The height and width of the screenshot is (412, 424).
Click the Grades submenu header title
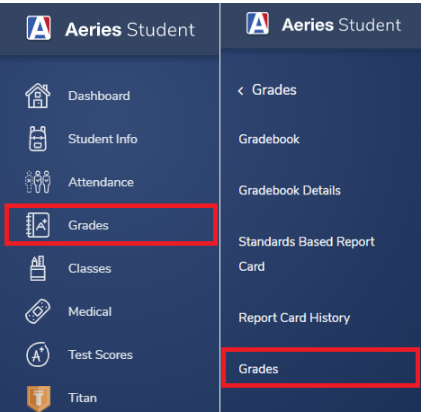(x=274, y=90)
